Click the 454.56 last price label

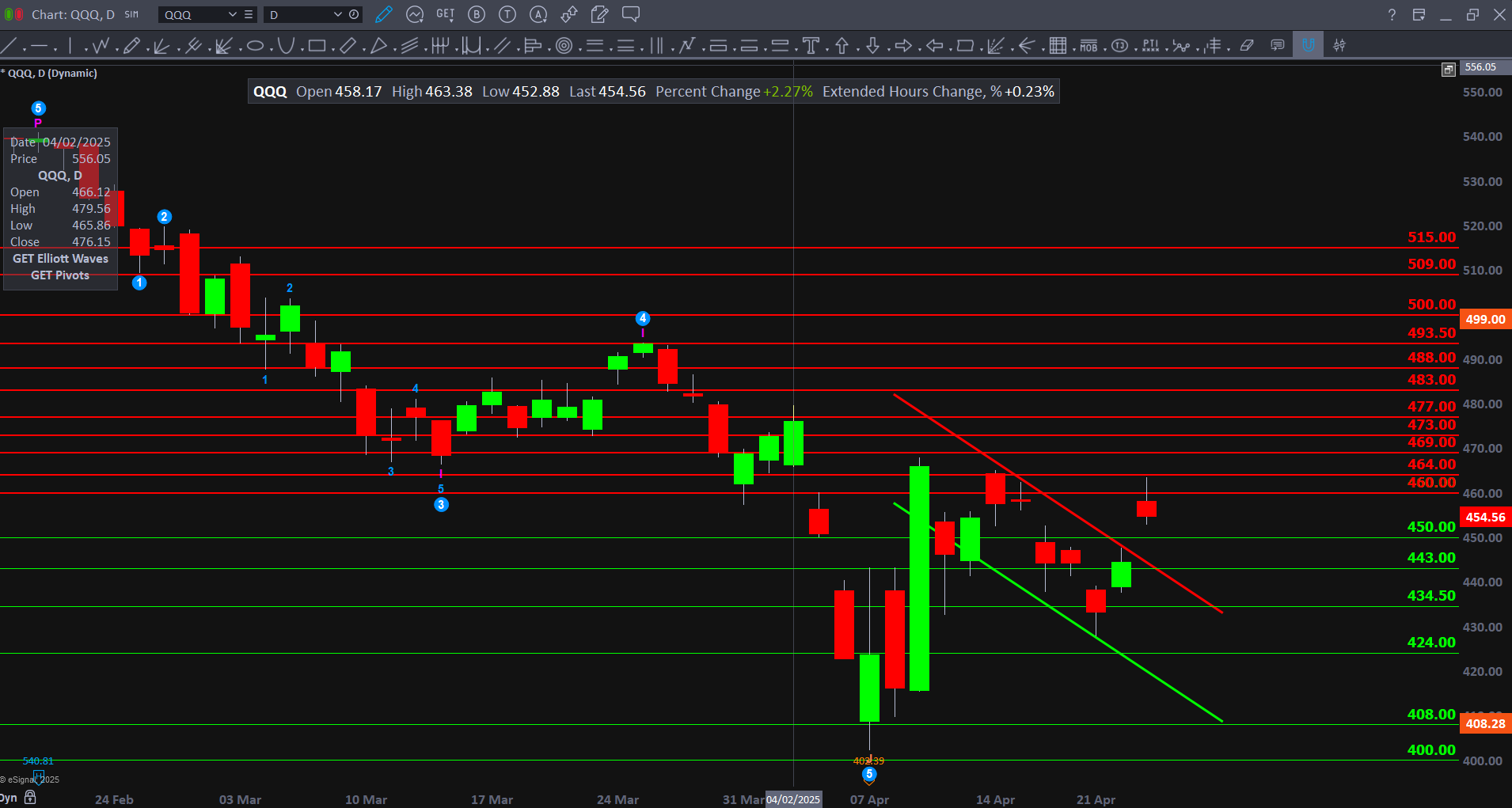pyautogui.click(x=1485, y=517)
